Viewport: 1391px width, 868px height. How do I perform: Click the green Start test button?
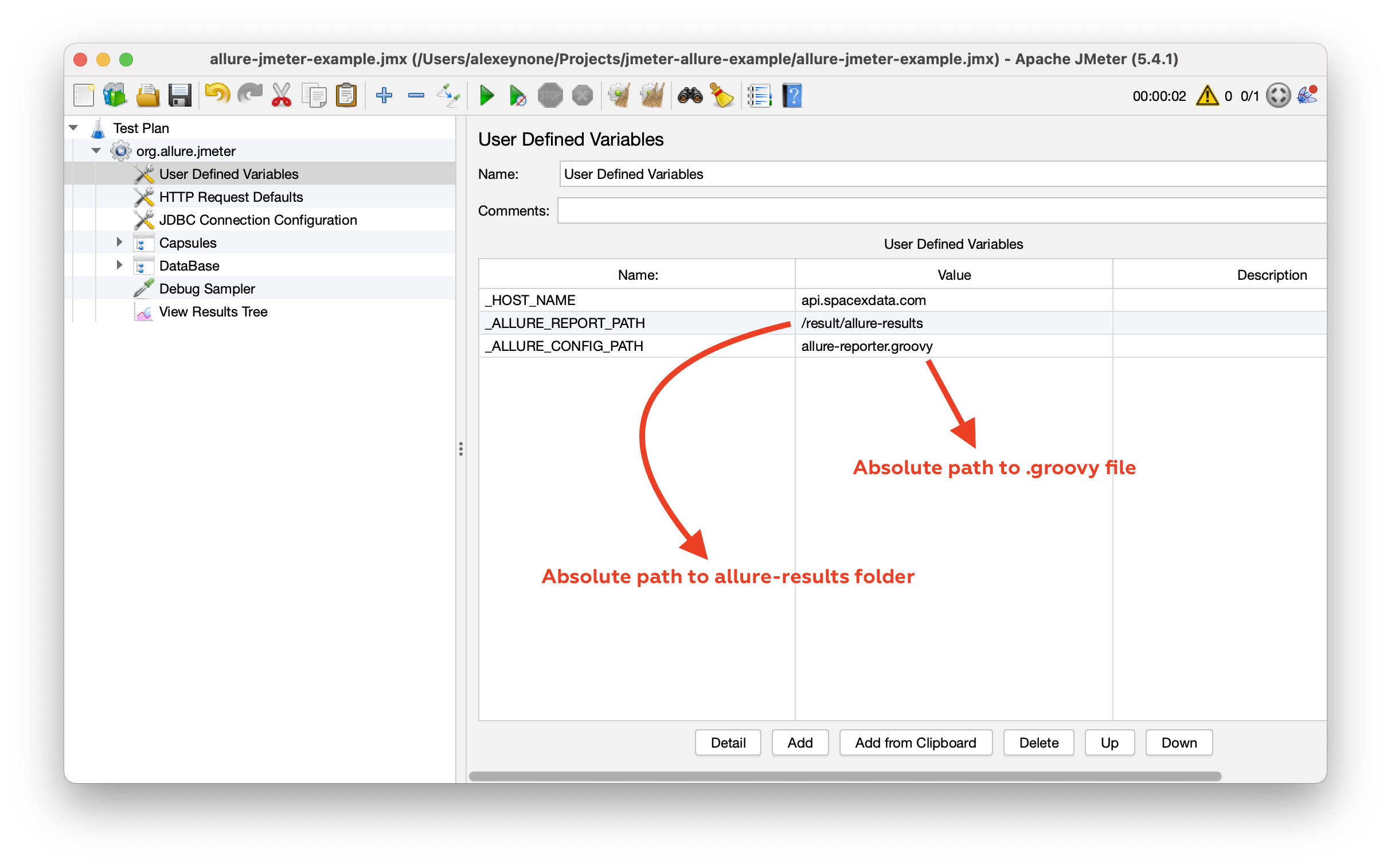pos(486,95)
